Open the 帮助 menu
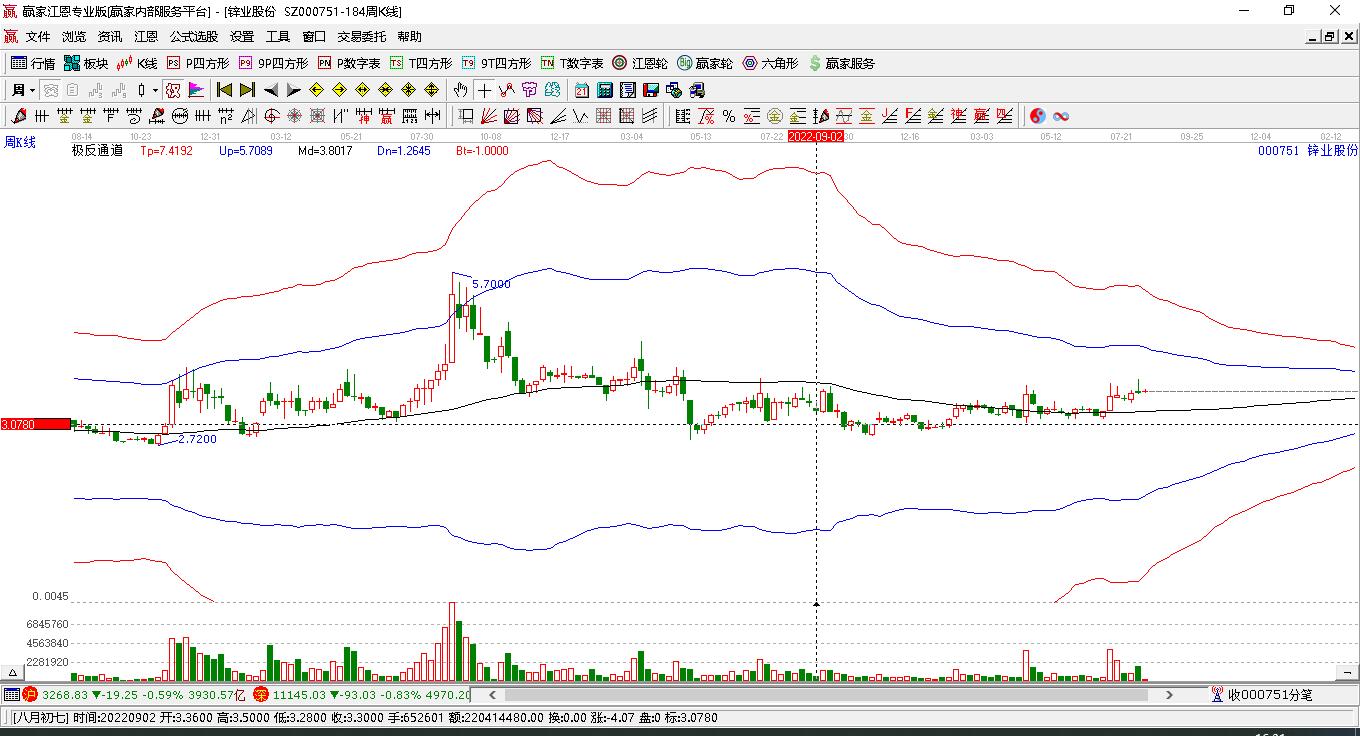This screenshot has width=1360, height=736. pyautogui.click(x=409, y=37)
